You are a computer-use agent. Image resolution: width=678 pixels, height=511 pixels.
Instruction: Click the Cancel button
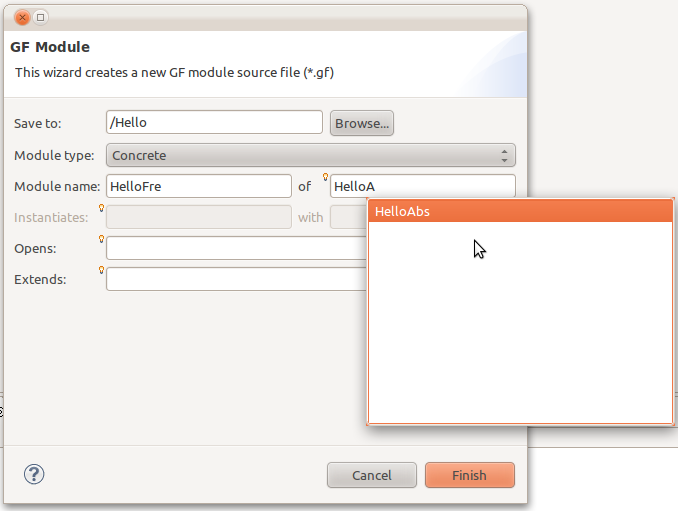click(371, 475)
